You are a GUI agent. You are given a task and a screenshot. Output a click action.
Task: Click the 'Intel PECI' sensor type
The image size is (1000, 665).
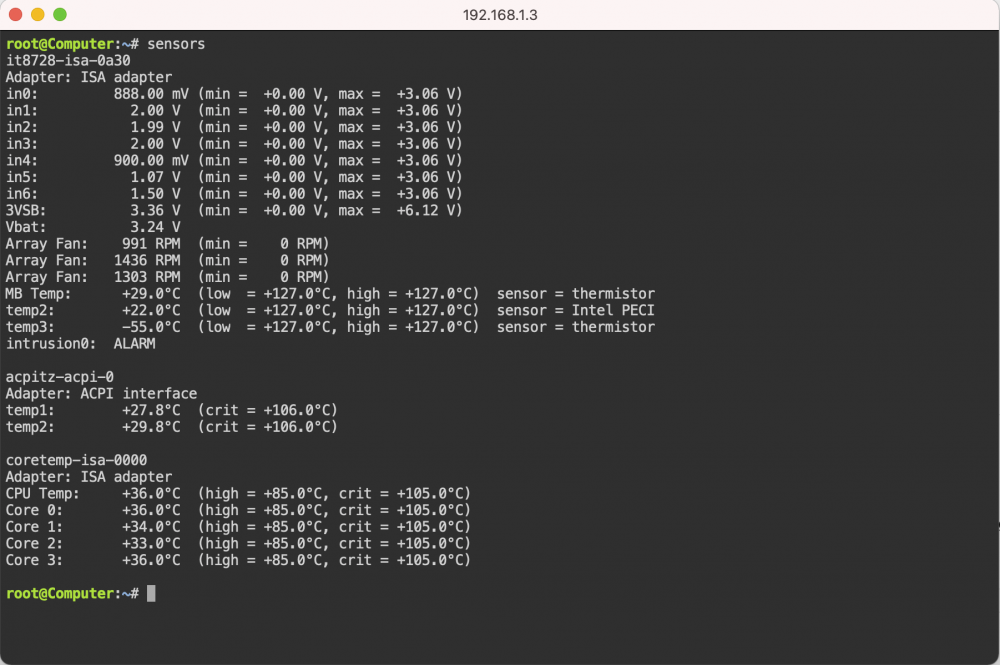[x=613, y=310]
